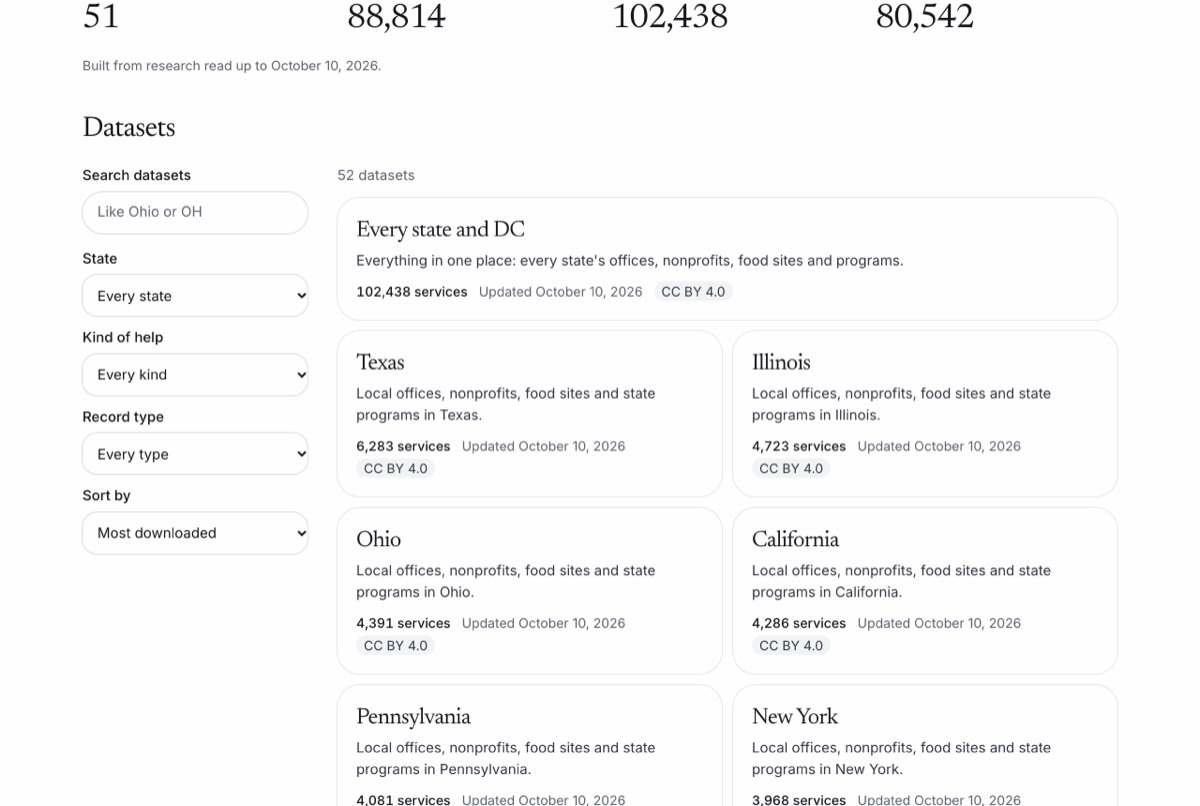Open the California dataset card
This screenshot has width=1200, height=806.
click(925, 591)
